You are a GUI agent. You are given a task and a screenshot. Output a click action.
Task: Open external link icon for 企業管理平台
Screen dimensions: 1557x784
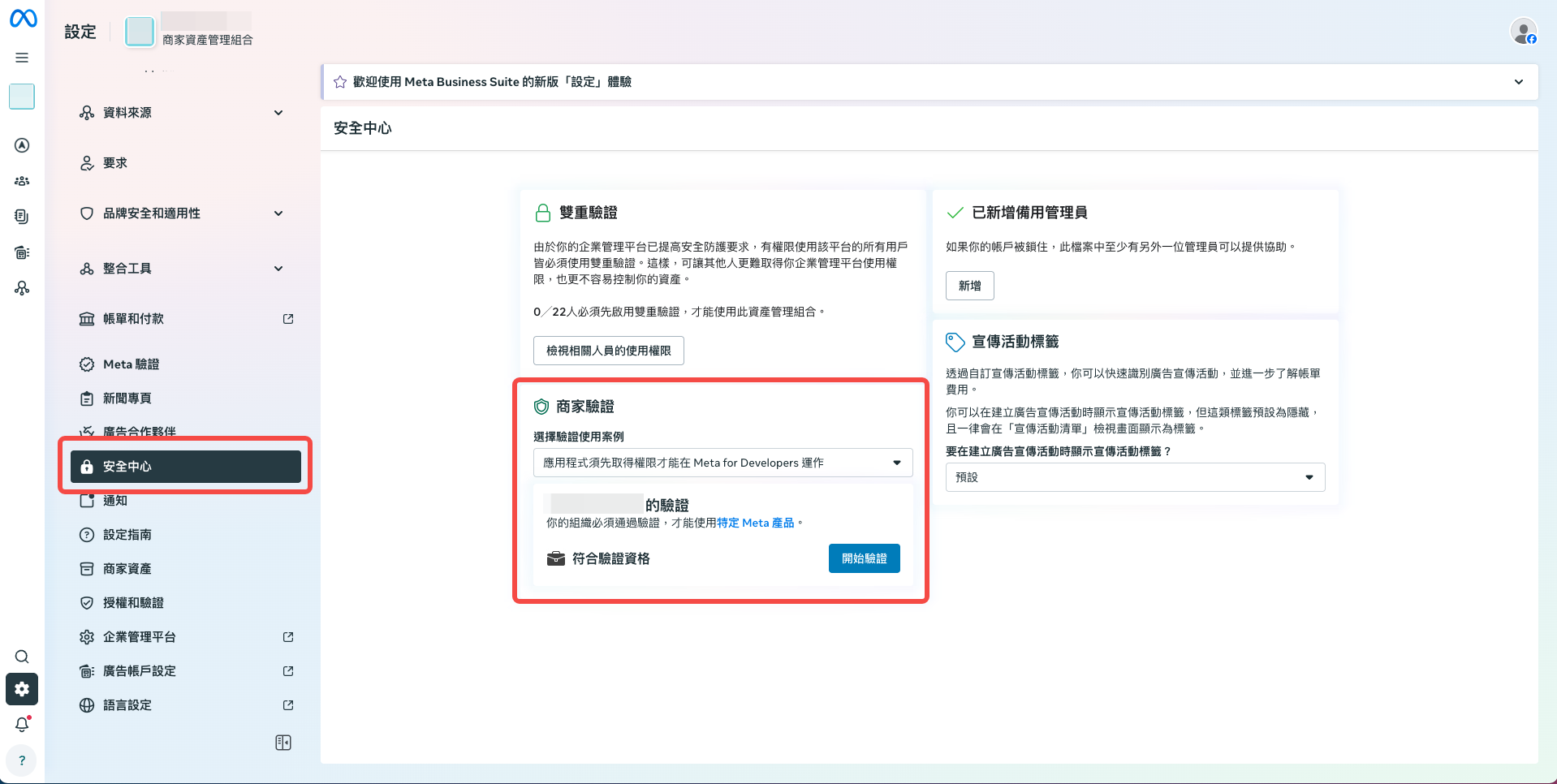pyautogui.click(x=288, y=637)
